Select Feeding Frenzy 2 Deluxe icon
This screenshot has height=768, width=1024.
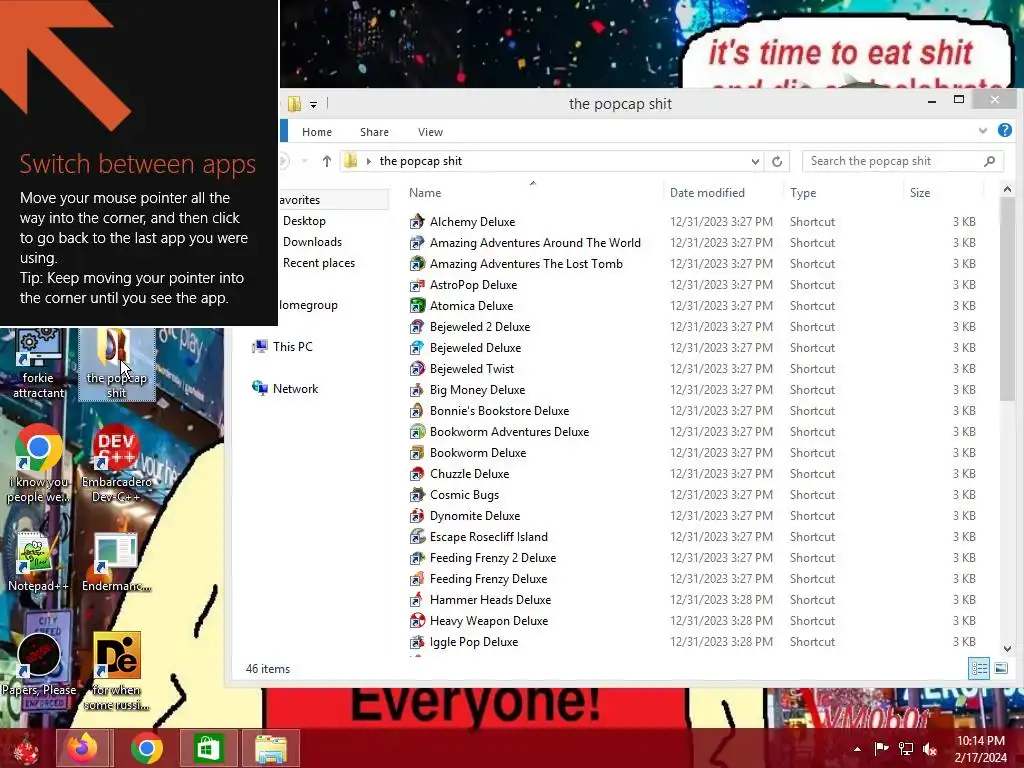click(x=417, y=558)
